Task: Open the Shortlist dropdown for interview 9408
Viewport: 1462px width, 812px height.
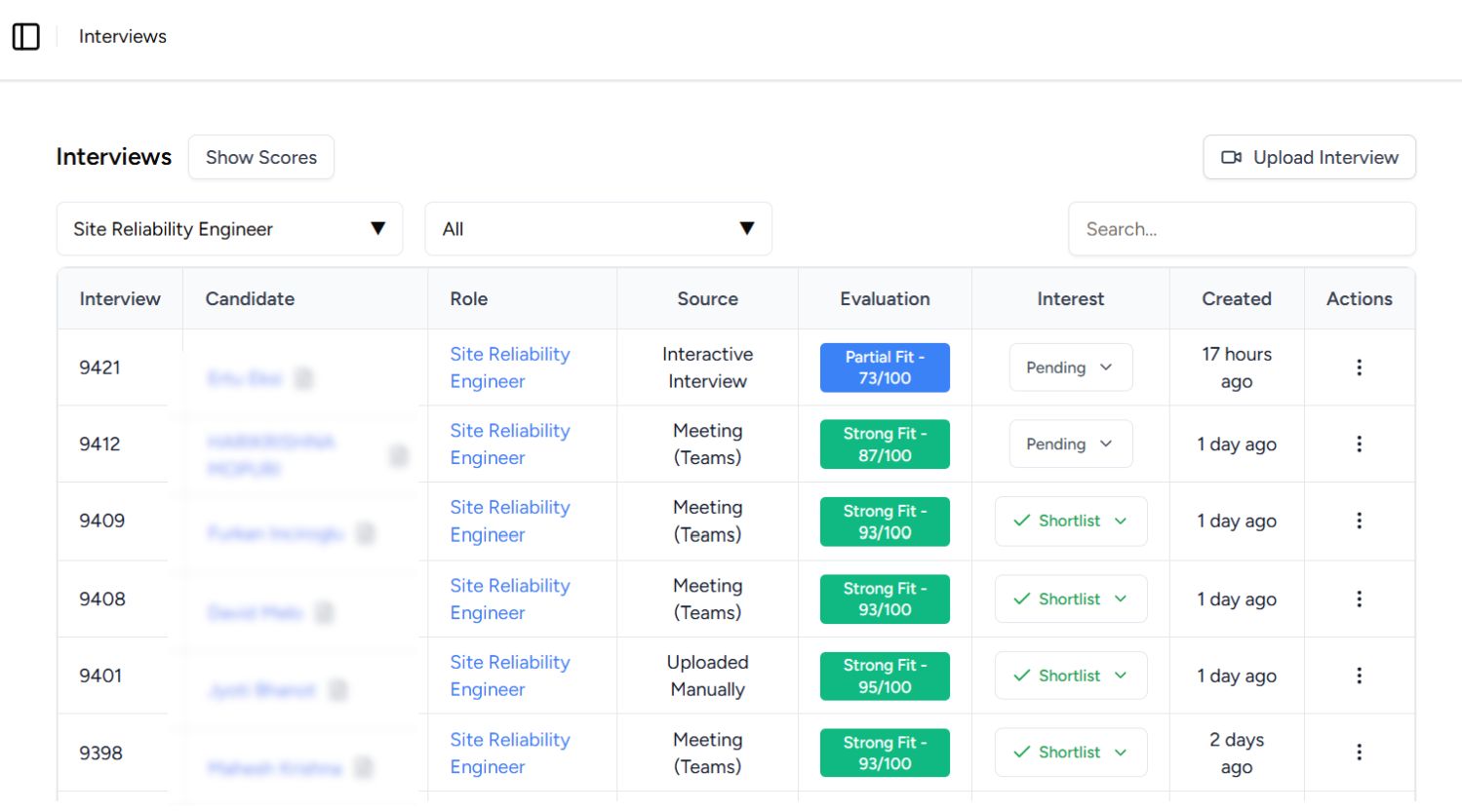Action: tap(1071, 599)
